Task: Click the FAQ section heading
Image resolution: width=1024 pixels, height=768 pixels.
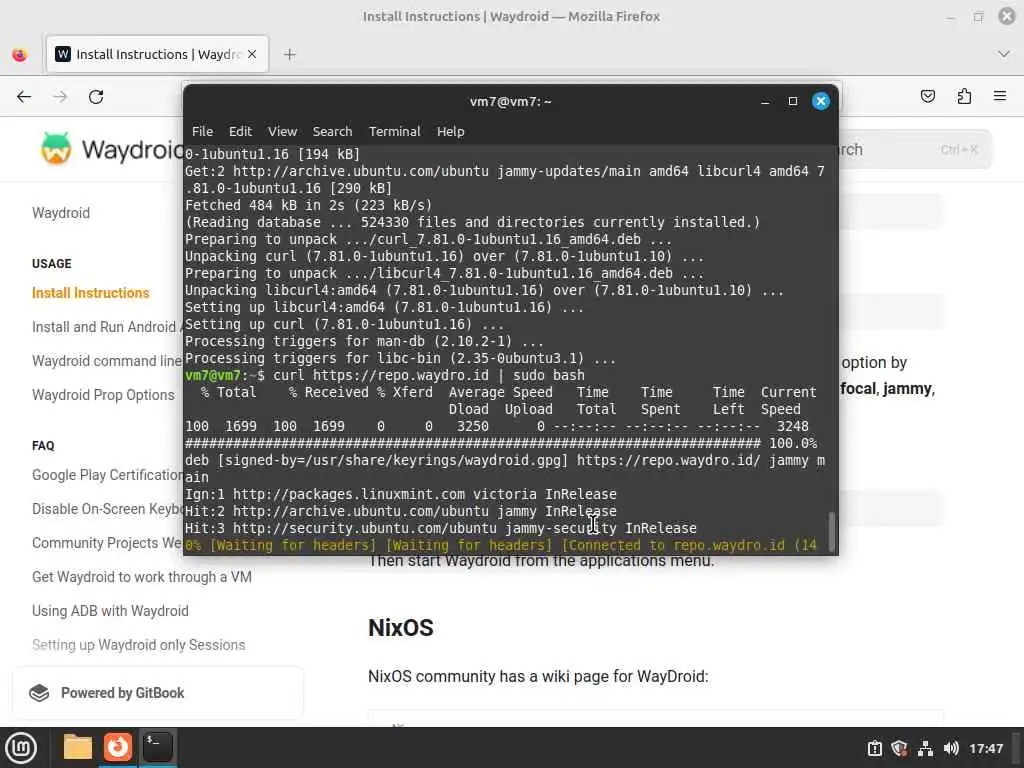Action: [43, 445]
